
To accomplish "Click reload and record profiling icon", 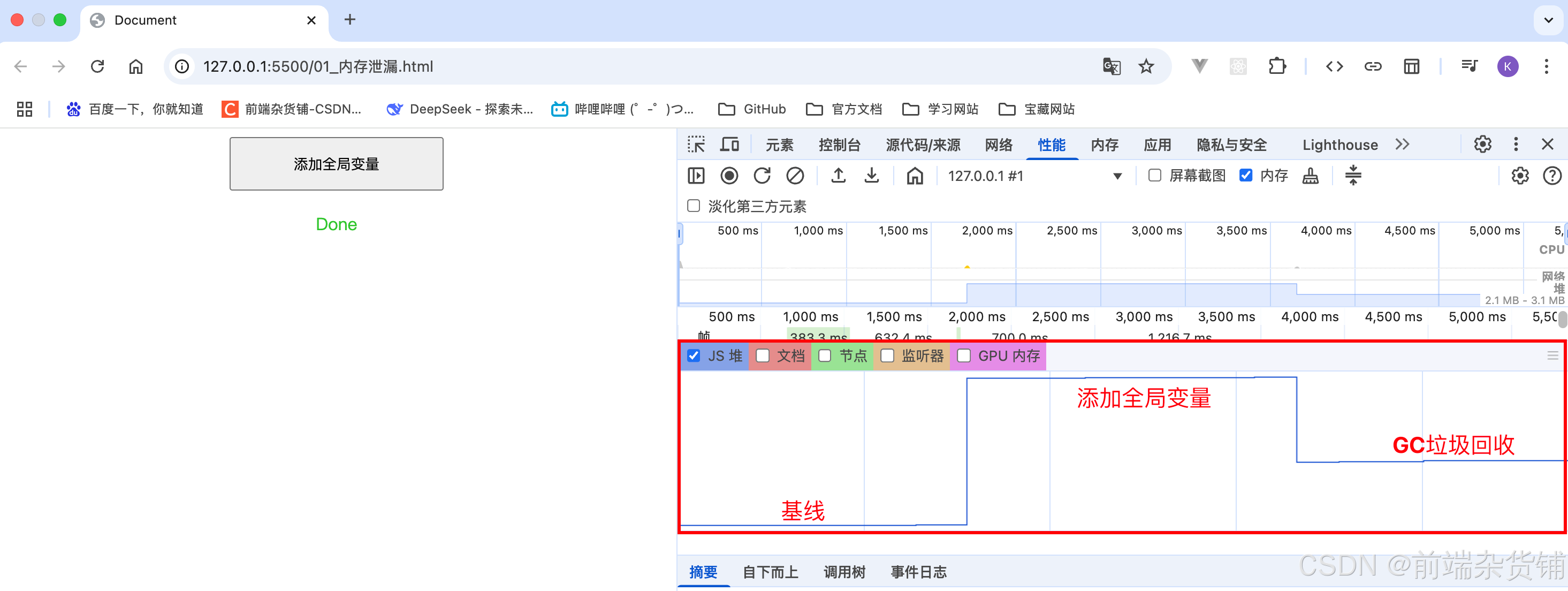I will click(762, 176).
